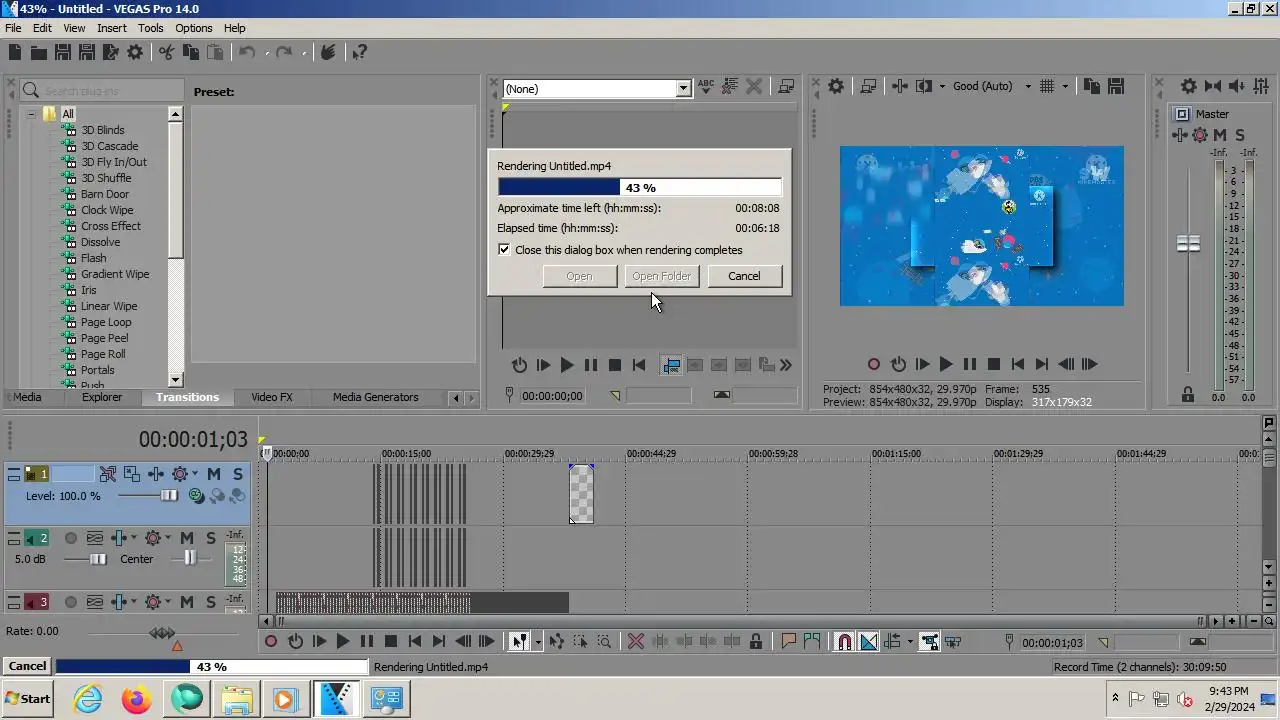Open the split screen view dropdown arrow
1280x720 pixels.
942,87
